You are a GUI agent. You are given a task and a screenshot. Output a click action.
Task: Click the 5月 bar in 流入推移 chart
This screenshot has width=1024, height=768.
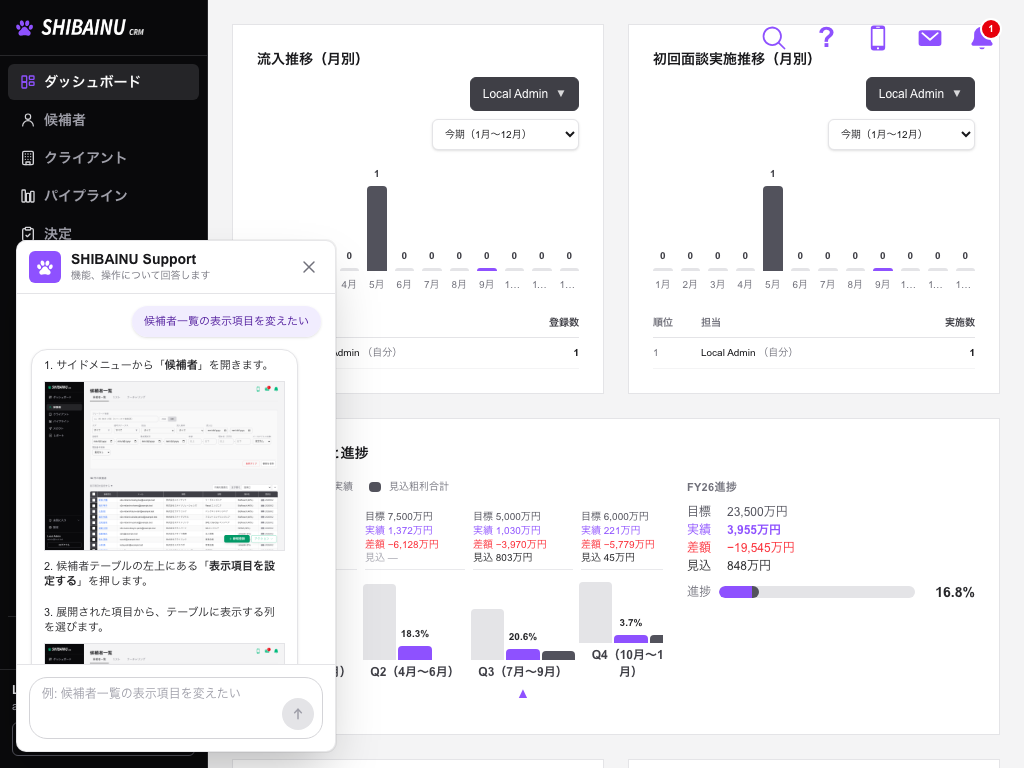tap(377, 228)
